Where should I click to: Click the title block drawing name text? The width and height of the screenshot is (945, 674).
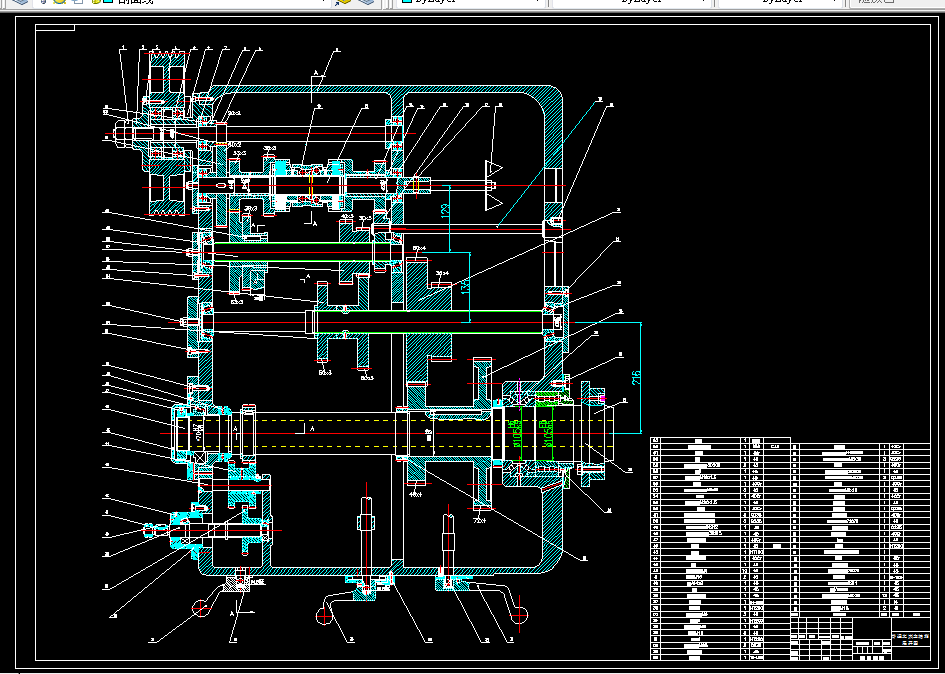[x=909, y=639]
